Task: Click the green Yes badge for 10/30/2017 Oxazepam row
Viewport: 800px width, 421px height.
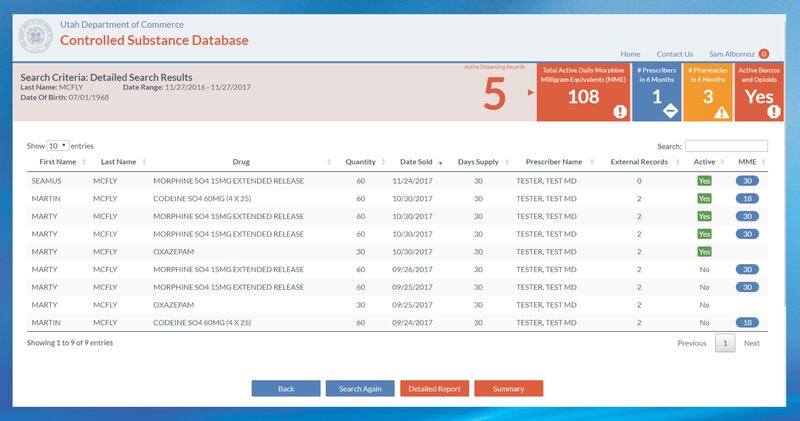Action: (x=704, y=251)
